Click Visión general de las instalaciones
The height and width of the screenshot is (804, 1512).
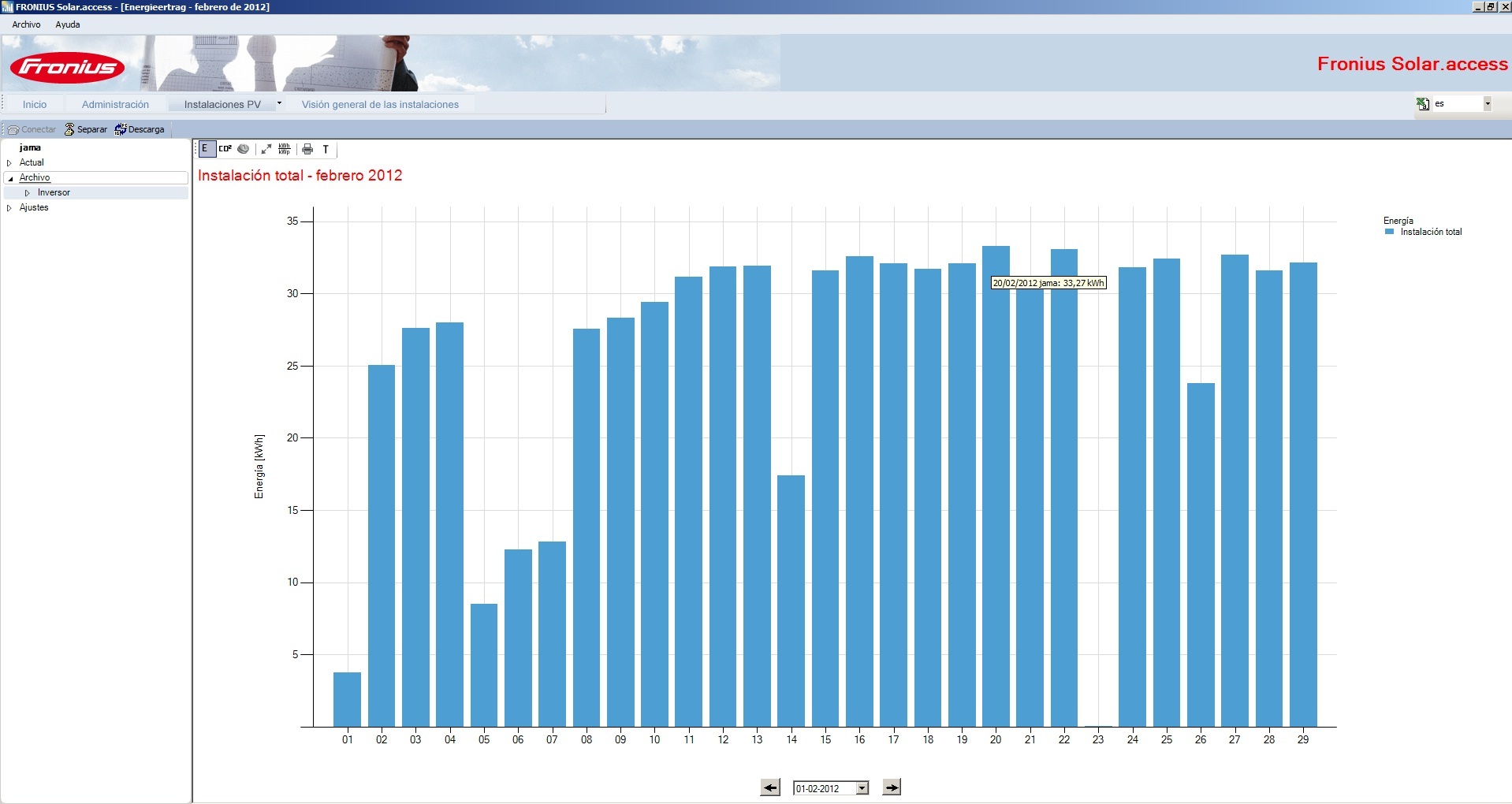(x=380, y=104)
